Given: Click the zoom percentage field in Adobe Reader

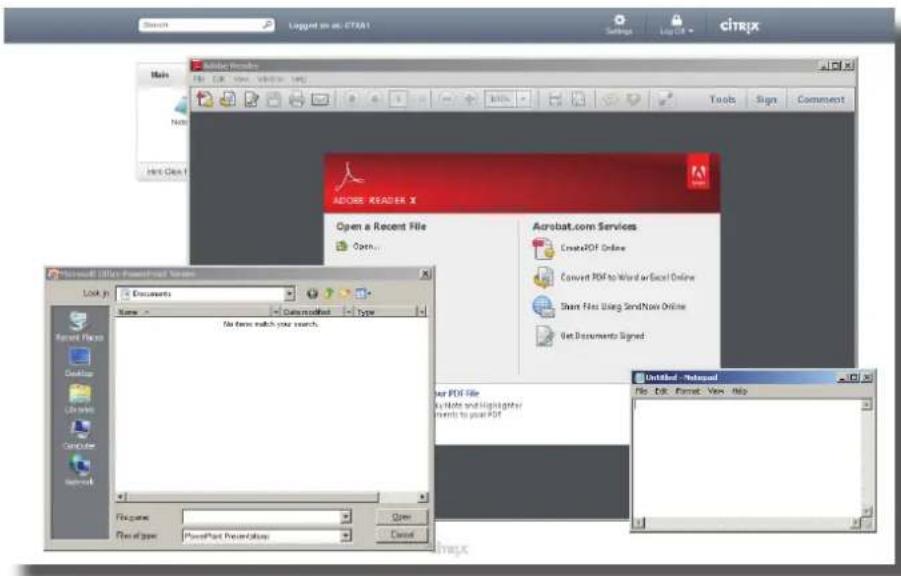Looking at the screenshot, I should (x=500, y=99).
